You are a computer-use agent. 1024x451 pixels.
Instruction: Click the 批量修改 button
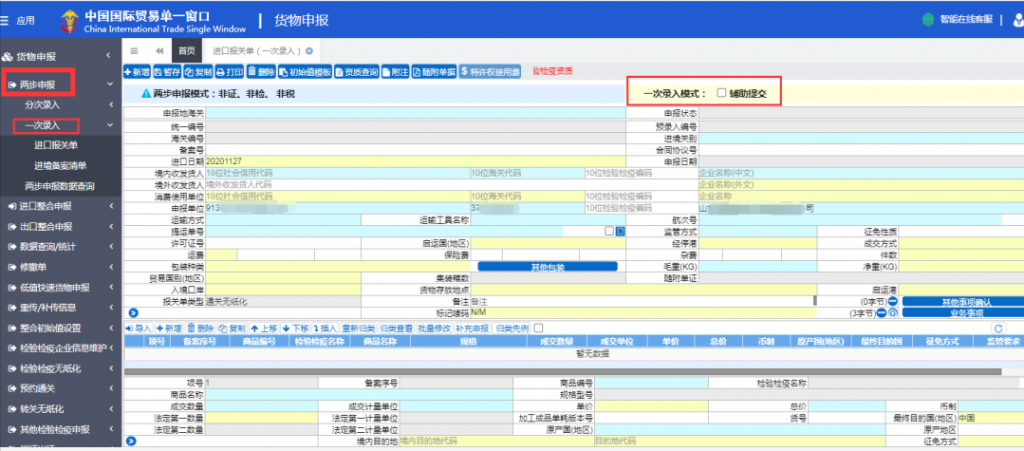[434, 328]
